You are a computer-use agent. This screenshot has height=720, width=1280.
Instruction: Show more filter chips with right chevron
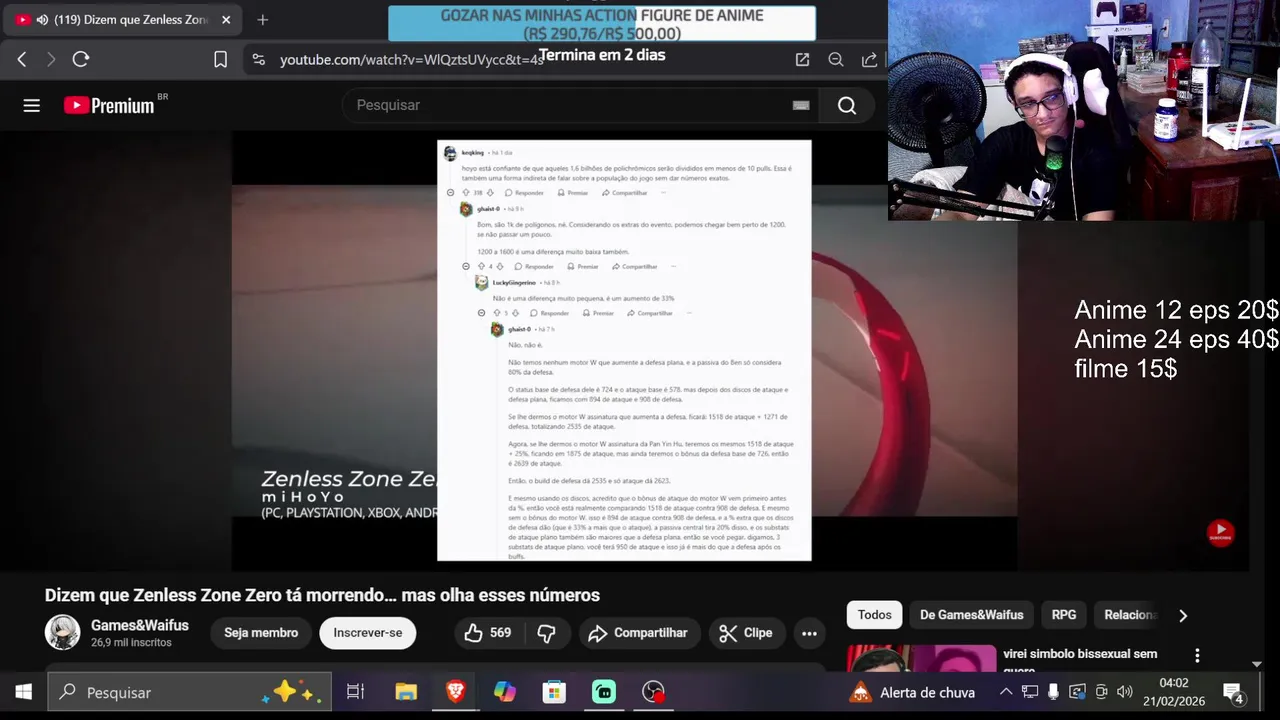coord(1183,615)
